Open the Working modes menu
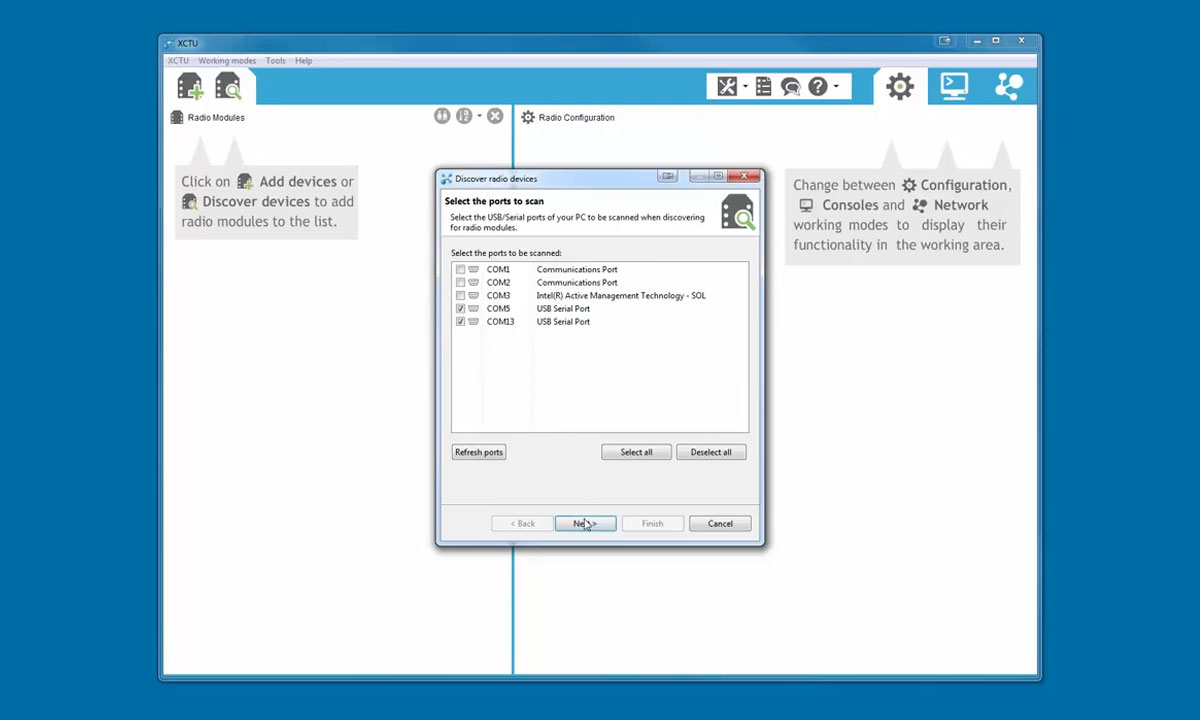Screen dimensions: 1200x720 pos(227,60)
